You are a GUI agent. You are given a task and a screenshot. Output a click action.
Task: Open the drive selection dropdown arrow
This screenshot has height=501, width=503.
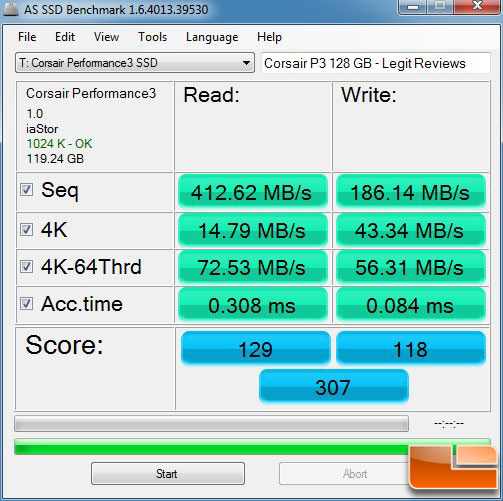246,63
